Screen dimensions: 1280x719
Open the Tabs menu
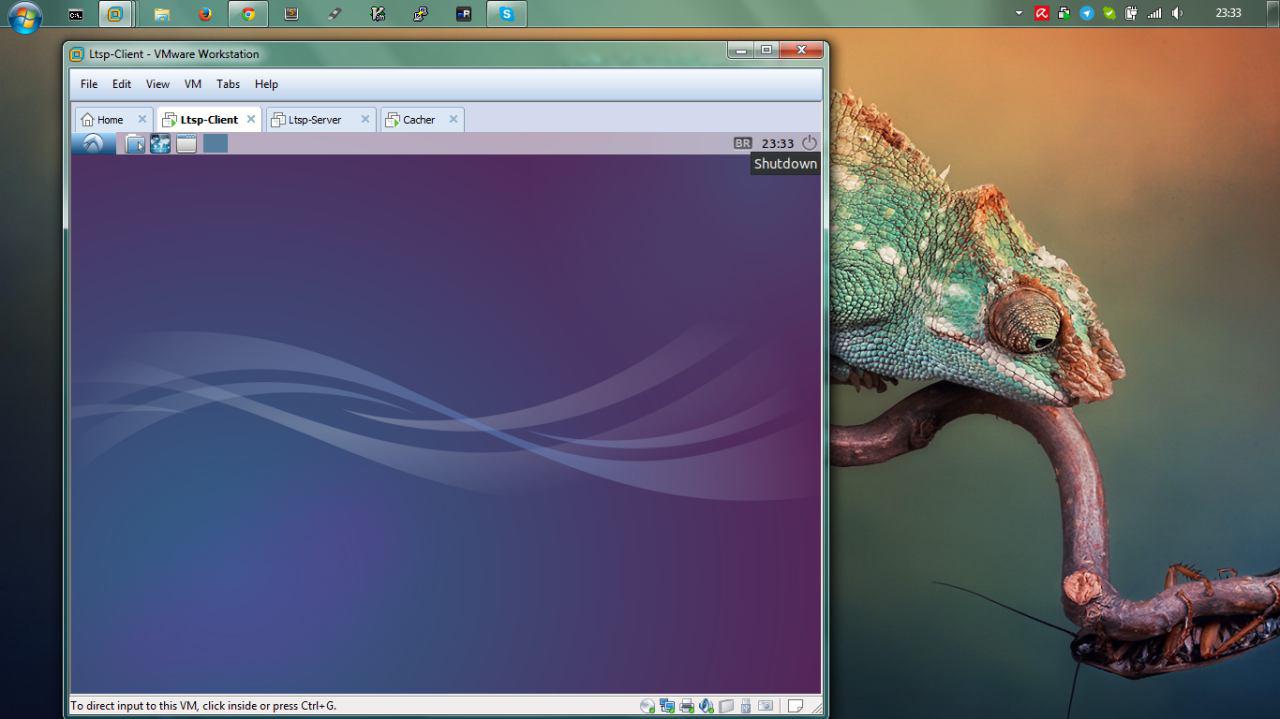click(228, 84)
